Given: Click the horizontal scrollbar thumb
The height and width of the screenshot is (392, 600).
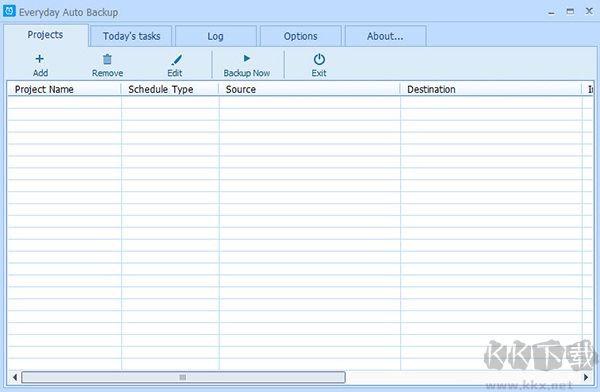Looking at the screenshot, I should click(x=183, y=377).
